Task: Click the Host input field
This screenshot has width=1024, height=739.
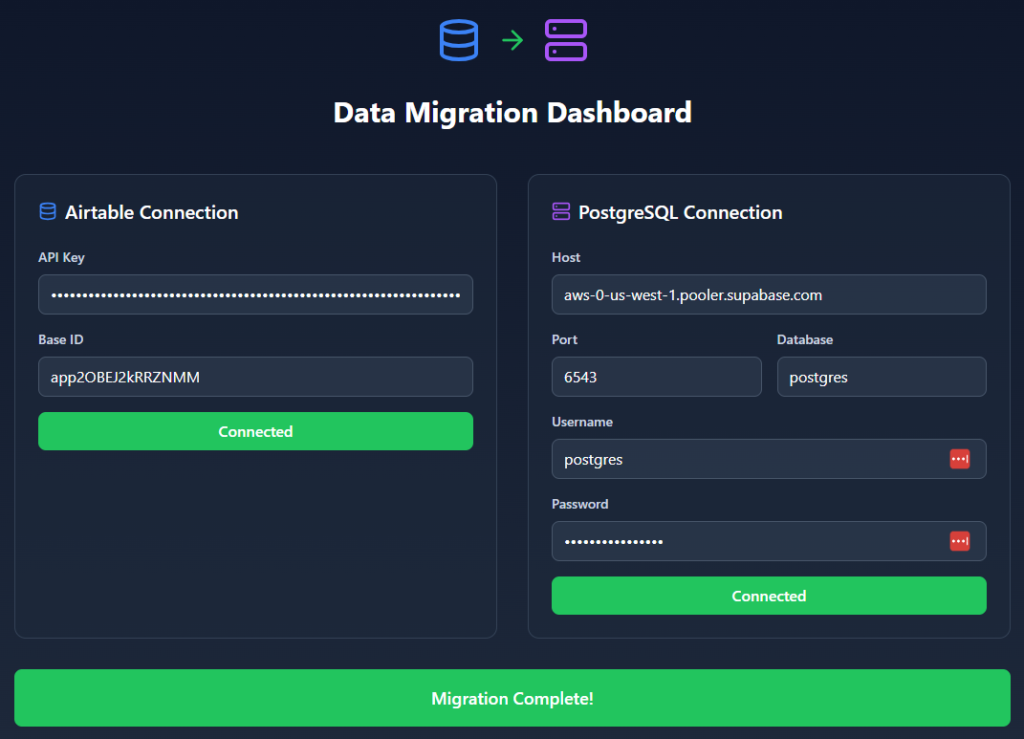Action: tap(769, 294)
